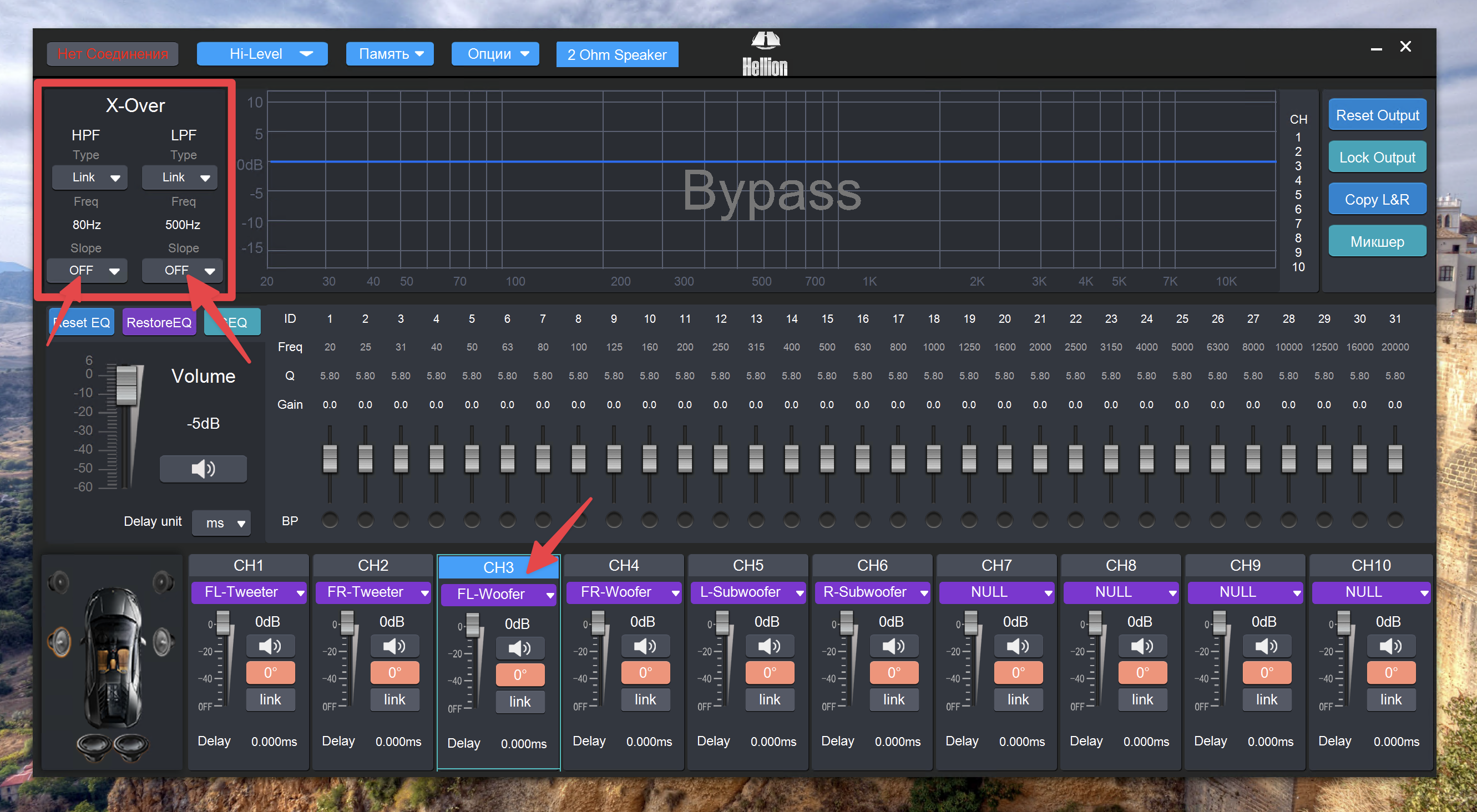Open the Опции menu
1477x812 pixels.
tap(495, 54)
